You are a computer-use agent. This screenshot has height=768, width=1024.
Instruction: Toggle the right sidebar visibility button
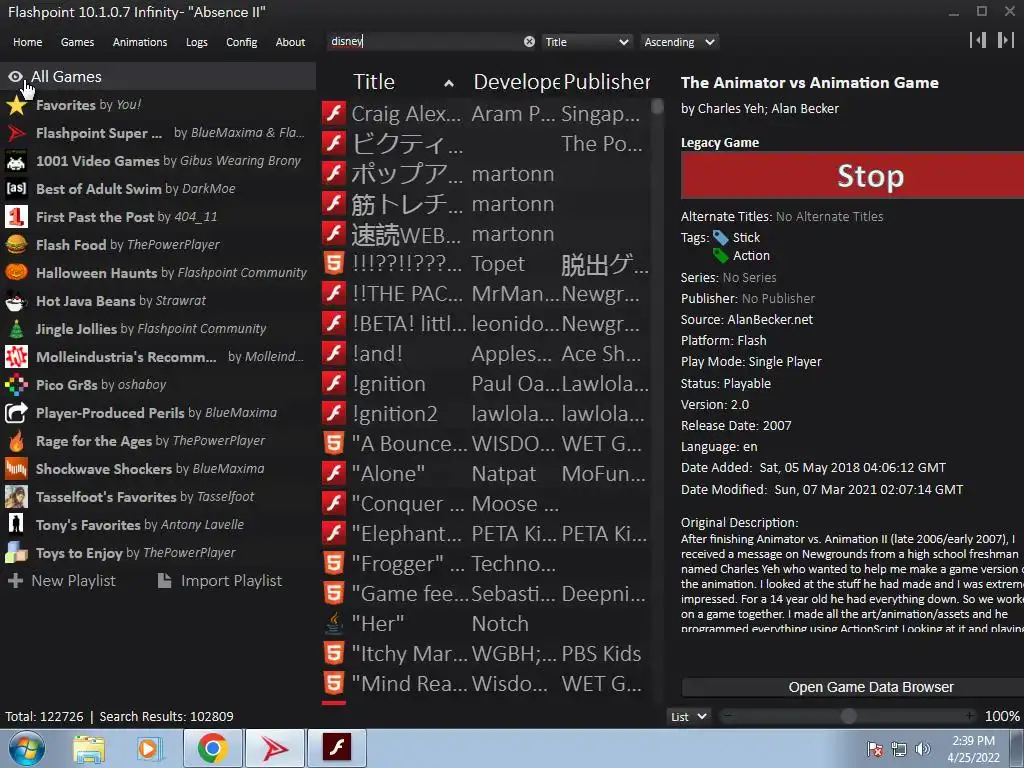click(1005, 40)
